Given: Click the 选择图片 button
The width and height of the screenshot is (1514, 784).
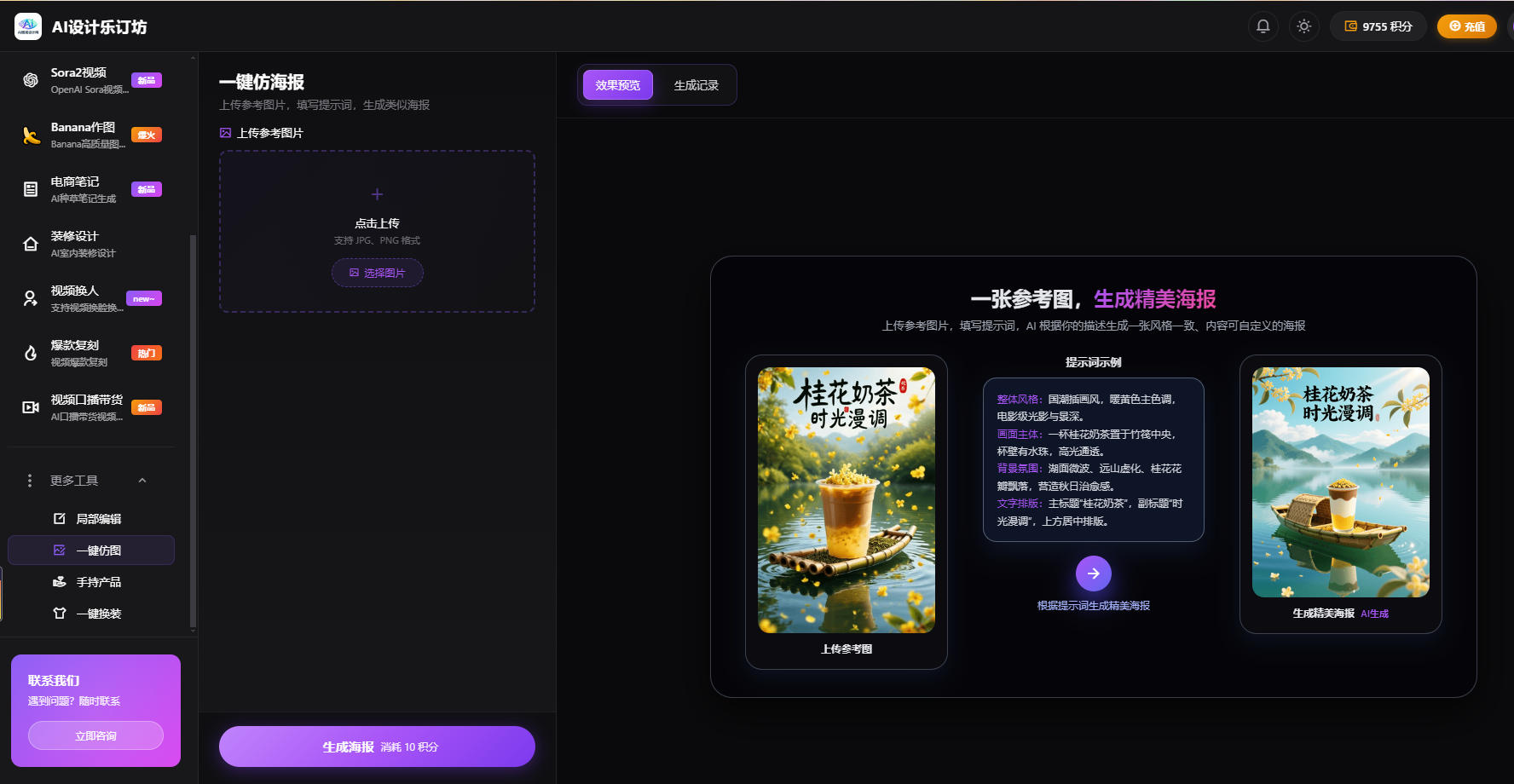Looking at the screenshot, I should click(377, 273).
